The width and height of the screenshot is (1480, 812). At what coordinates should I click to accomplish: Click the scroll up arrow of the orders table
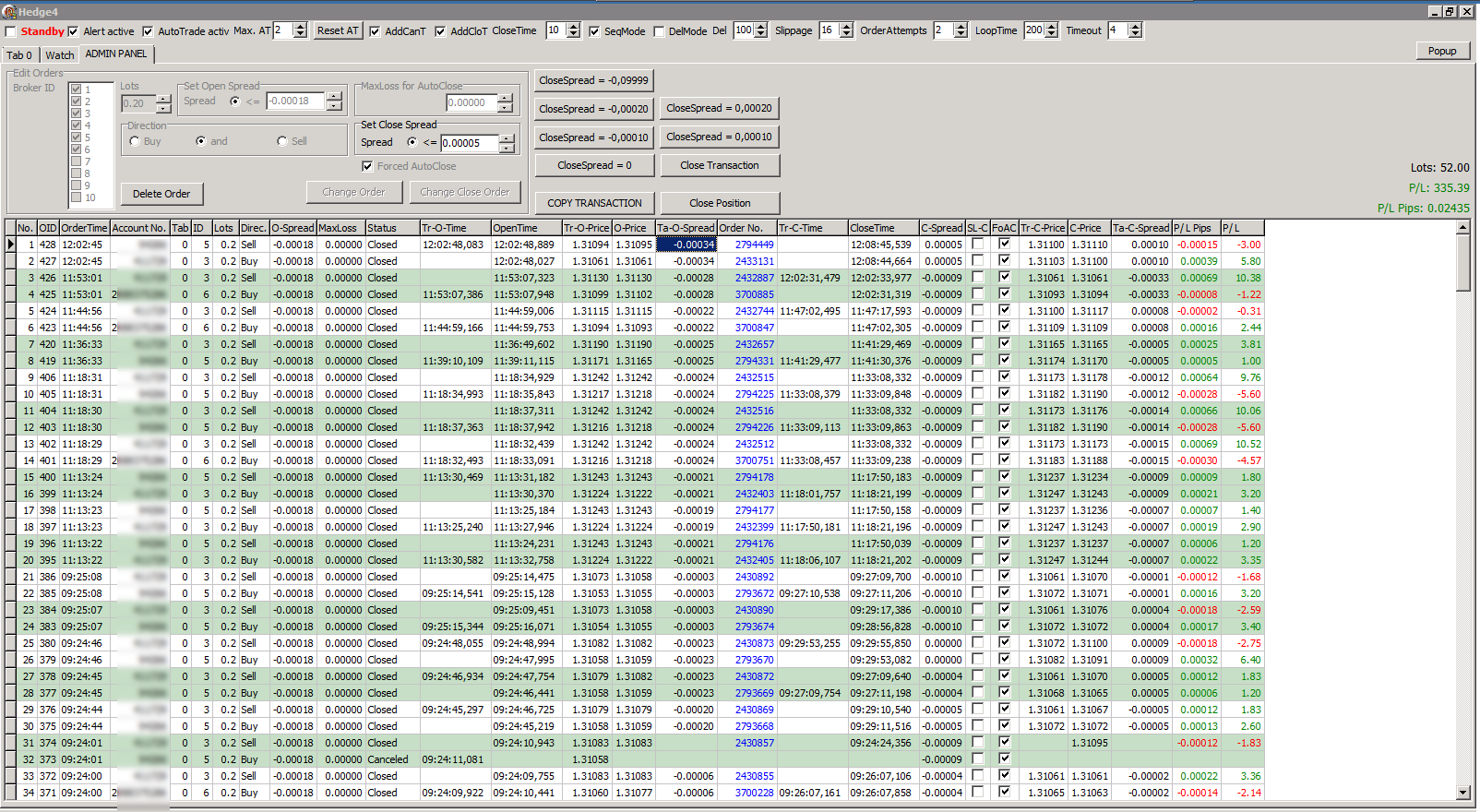click(1462, 228)
